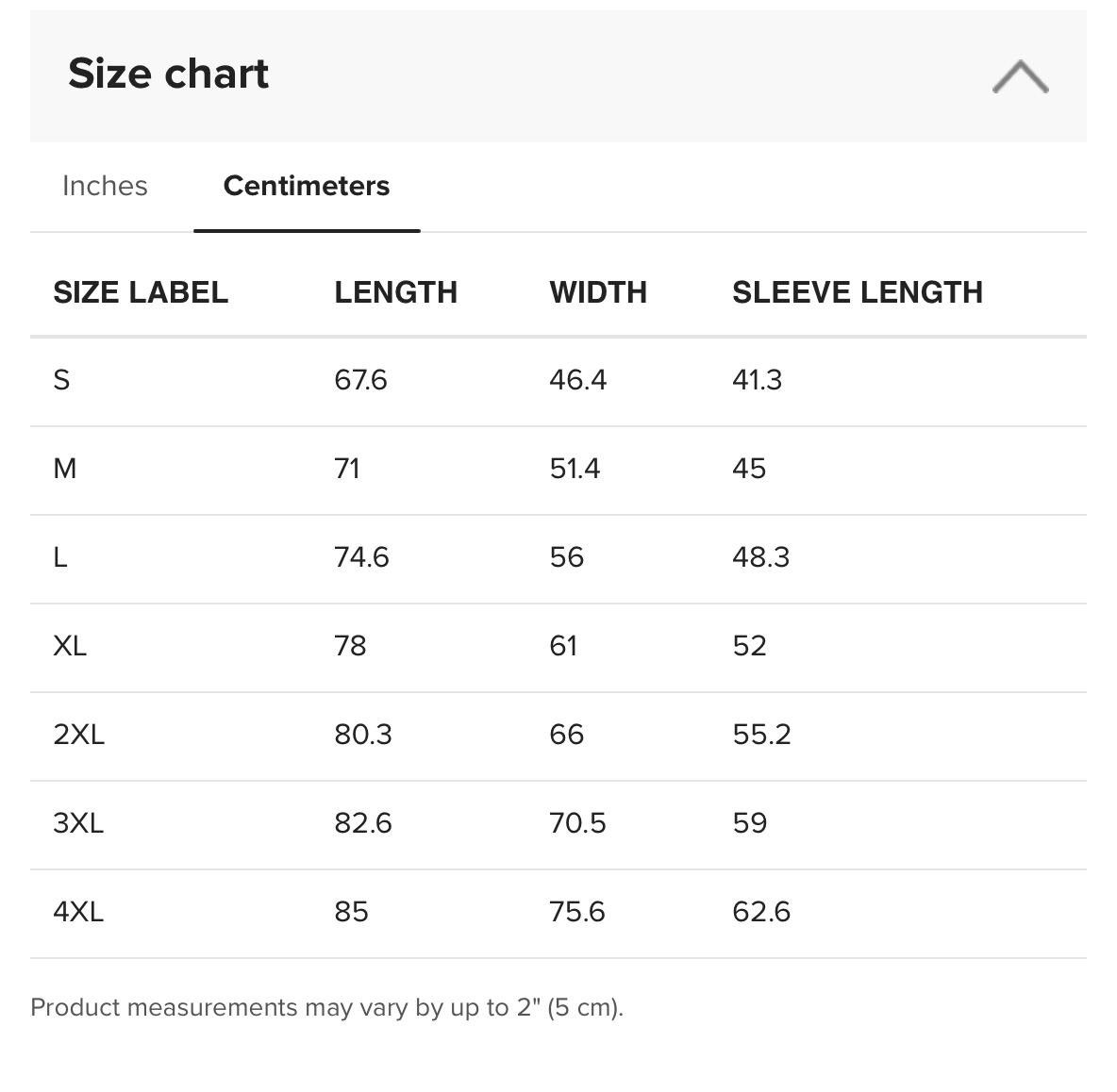The height and width of the screenshot is (1092, 1117).
Task: Click the 67.6 length value for S
Action: 360,380
